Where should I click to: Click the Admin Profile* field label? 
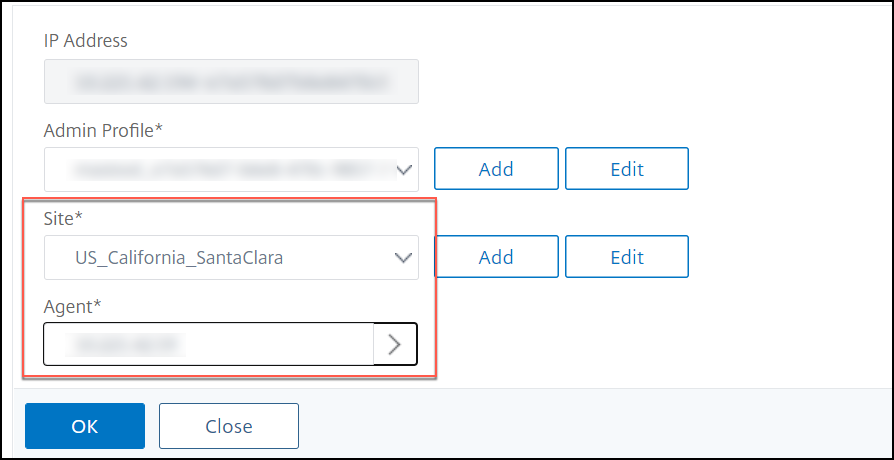point(103,131)
